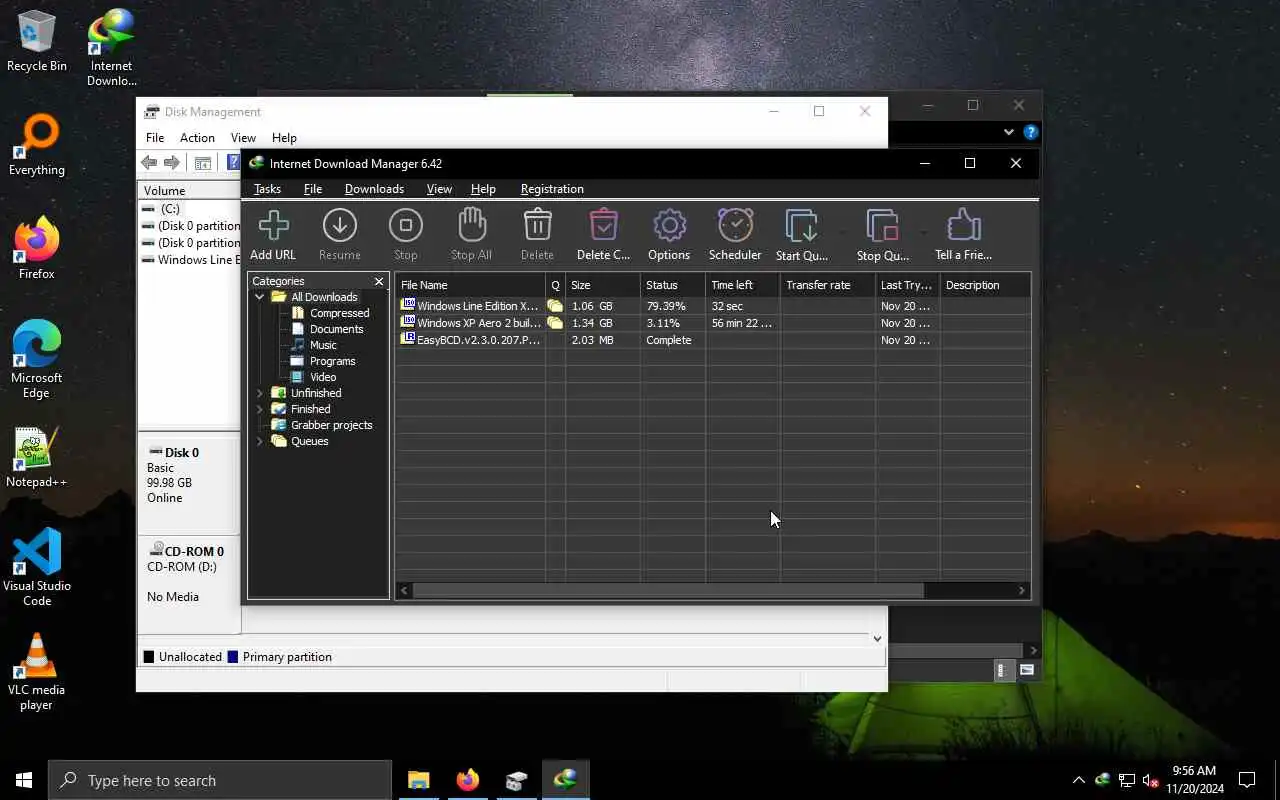
Task: Sort by Time left column header
Action: coord(743,285)
